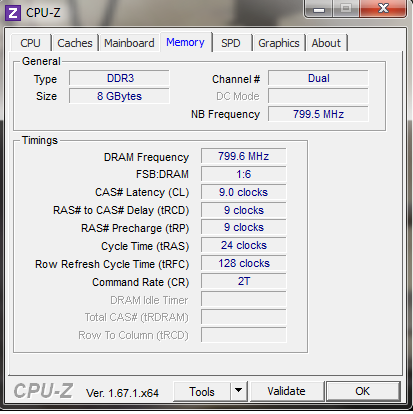The height and width of the screenshot is (414, 413).
Task: Click the Cycle Time (tRAS) label
Action: (145, 246)
